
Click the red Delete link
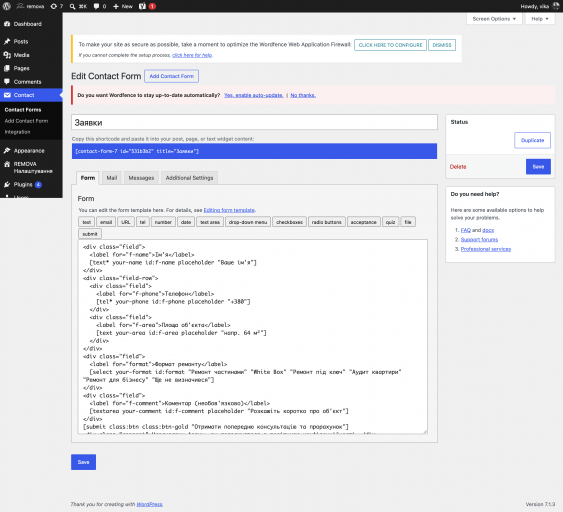[458, 167]
